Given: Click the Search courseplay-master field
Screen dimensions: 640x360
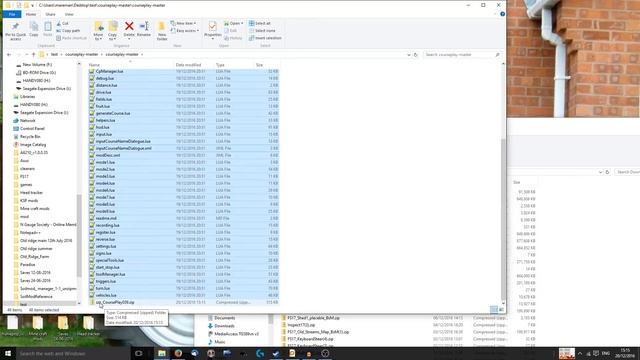Looking at the screenshot, I should pos(462,54).
